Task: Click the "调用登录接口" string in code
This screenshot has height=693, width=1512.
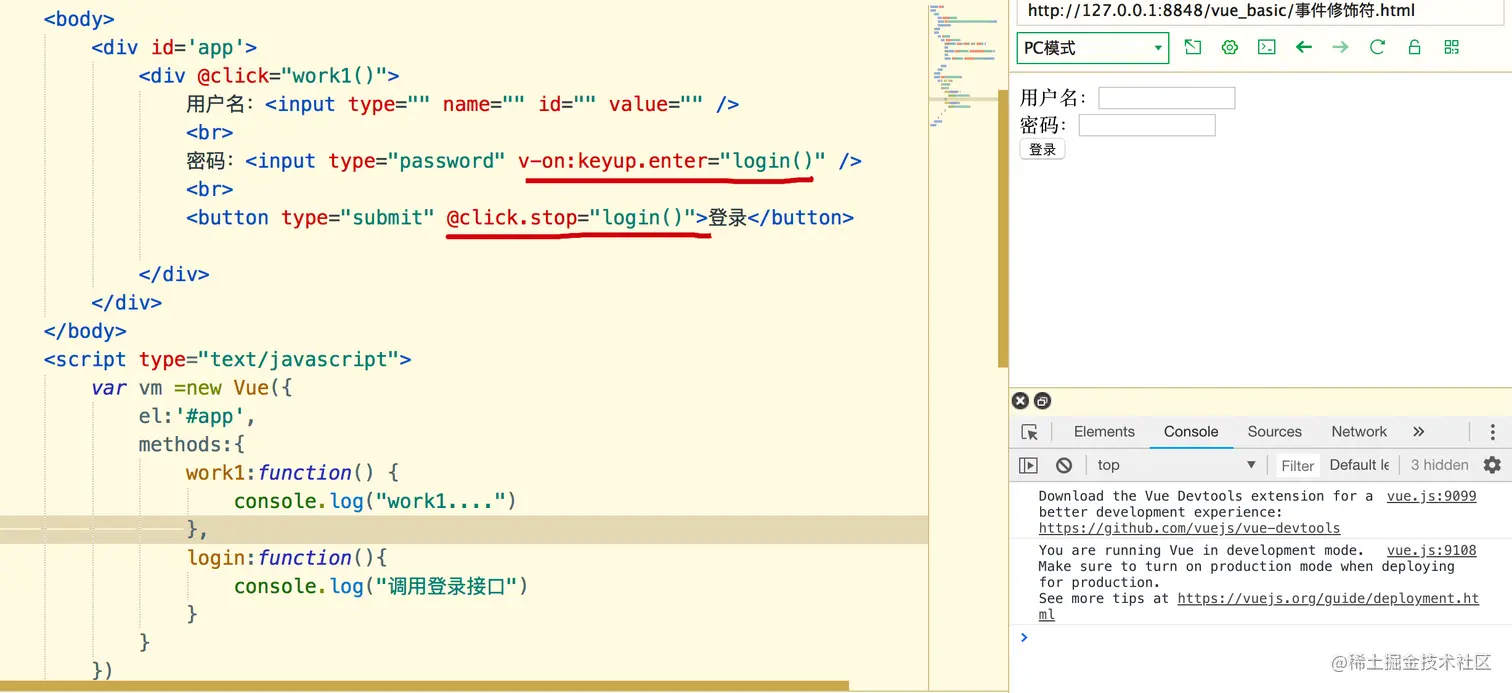Action: [446, 586]
